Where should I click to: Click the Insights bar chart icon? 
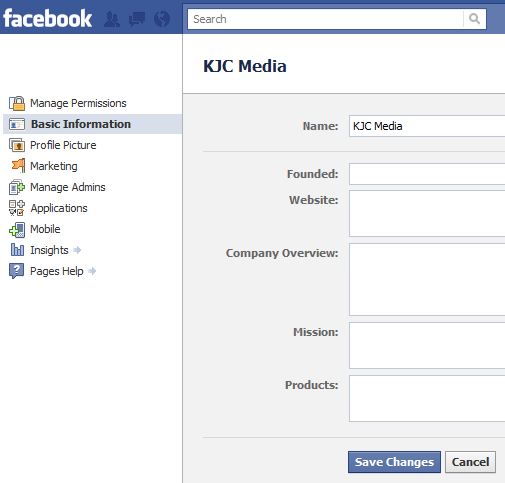pyautogui.click(x=17, y=250)
